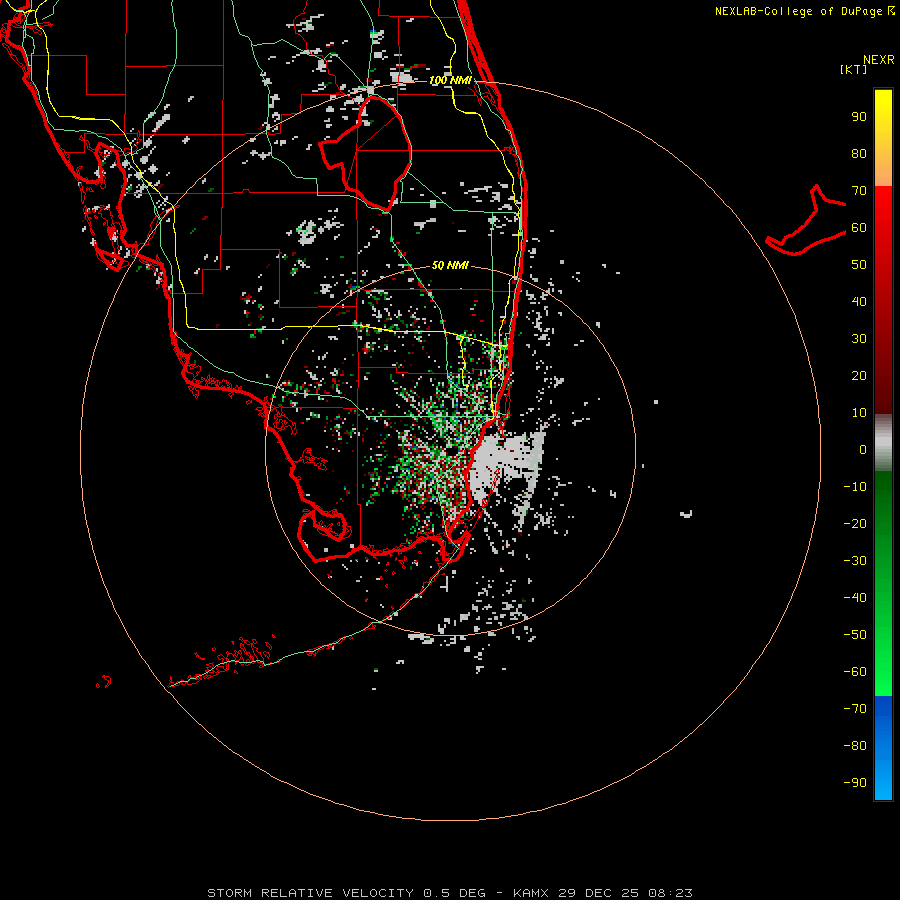Click the positive 80 scale value
The width and height of the screenshot is (900, 900).
click(859, 154)
